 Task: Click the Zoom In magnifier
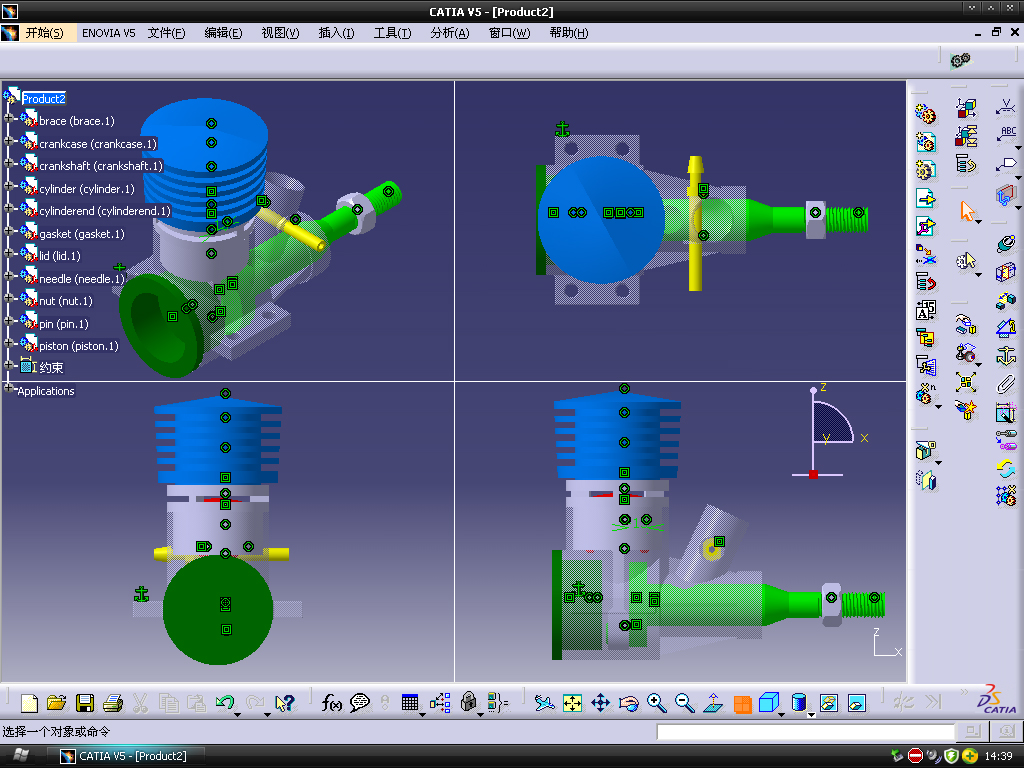tap(656, 703)
